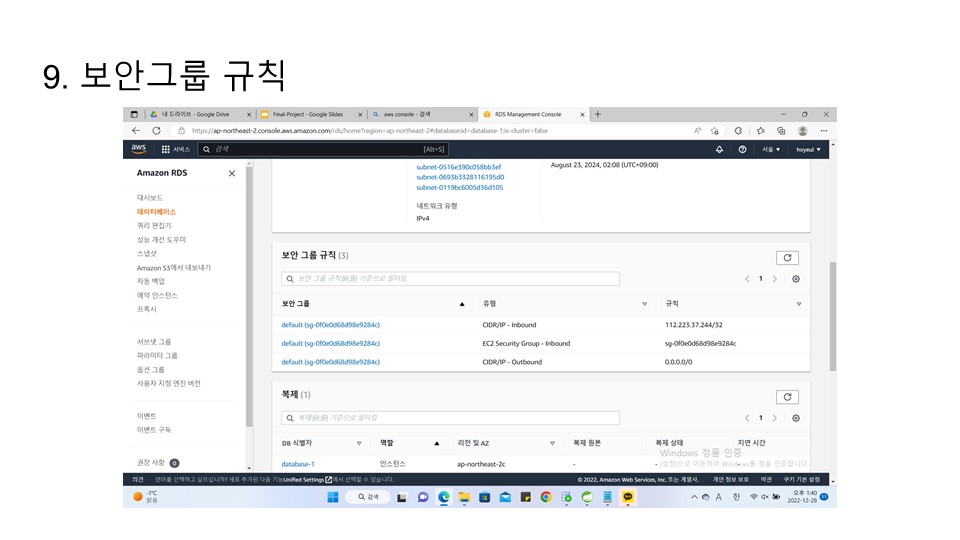The width and height of the screenshot is (960, 540).
Task: Open 권장 사항 in the sidebar
Action: coord(151,463)
